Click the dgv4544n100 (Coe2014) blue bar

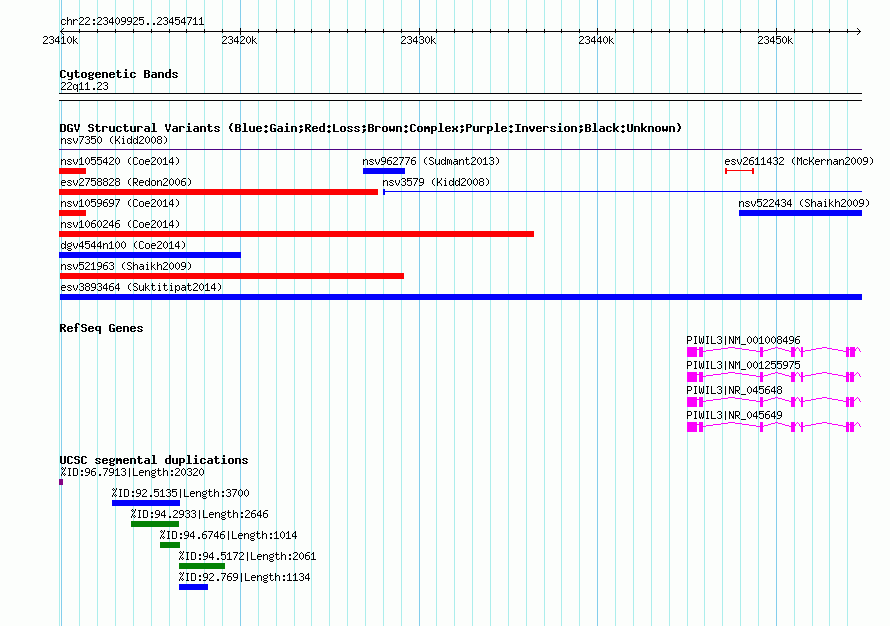point(150,255)
